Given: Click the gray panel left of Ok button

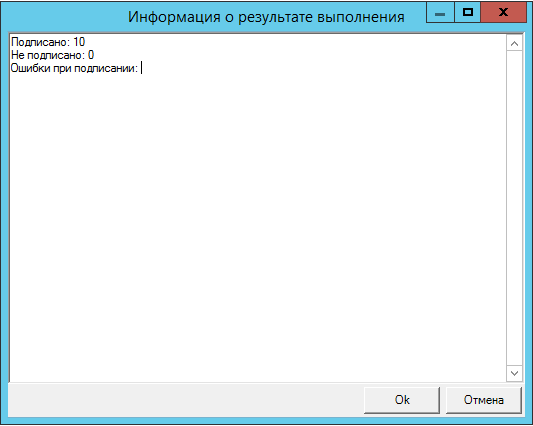Looking at the screenshot, I should pyautogui.click(x=186, y=400).
